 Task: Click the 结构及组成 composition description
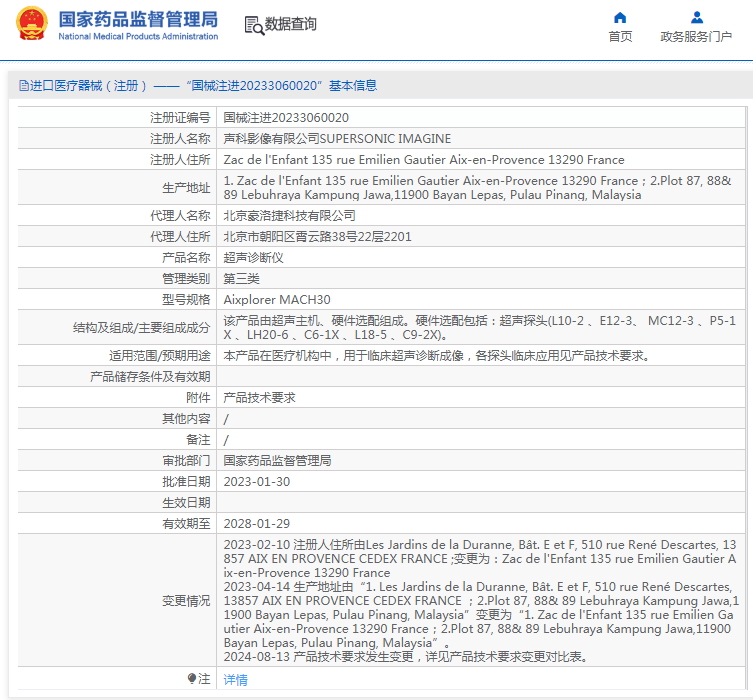(x=479, y=327)
